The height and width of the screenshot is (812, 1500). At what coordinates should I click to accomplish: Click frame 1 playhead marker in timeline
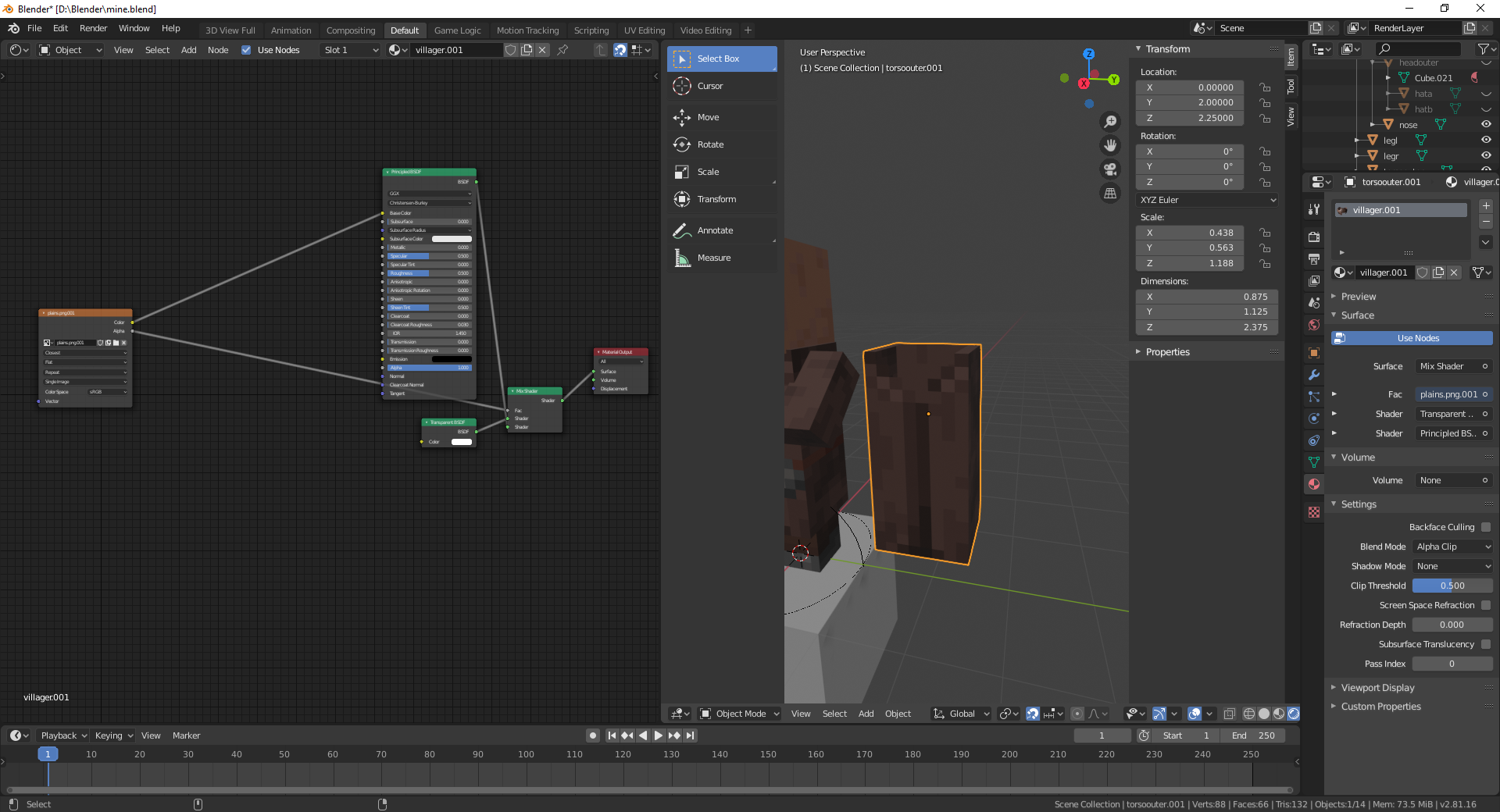[x=48, y=754]
